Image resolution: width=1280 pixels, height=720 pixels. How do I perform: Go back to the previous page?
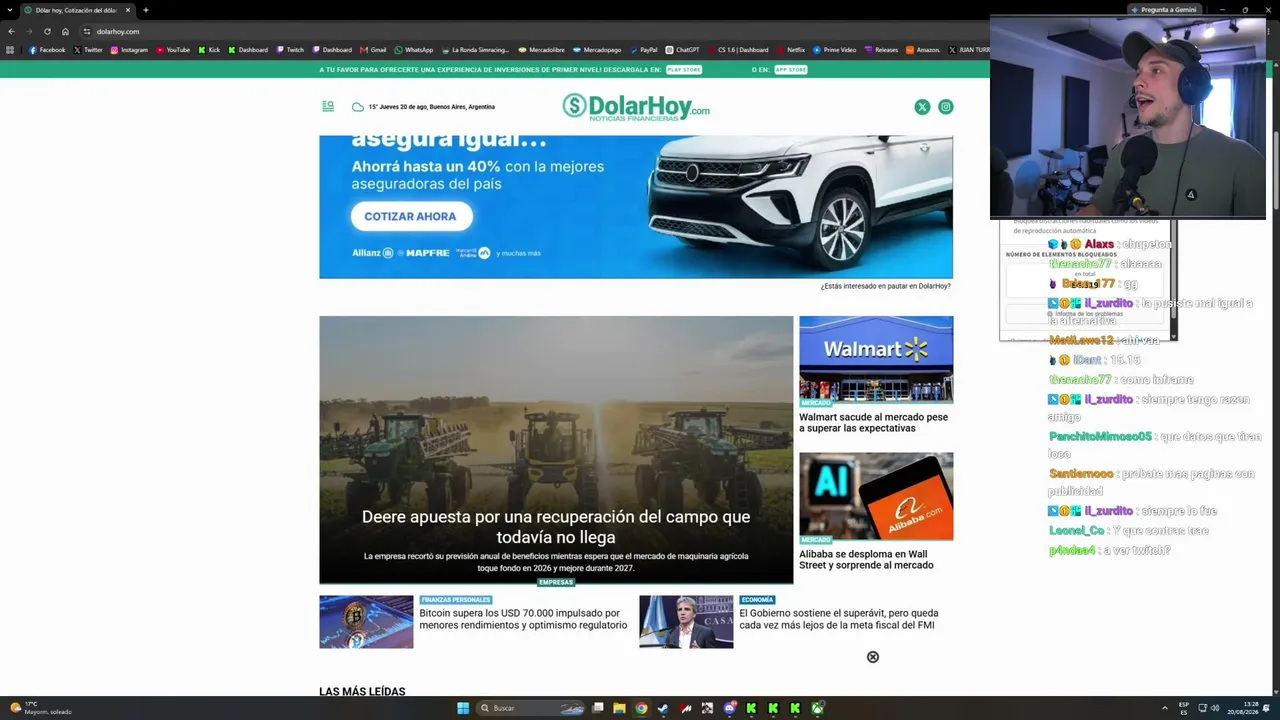point(11,31)
